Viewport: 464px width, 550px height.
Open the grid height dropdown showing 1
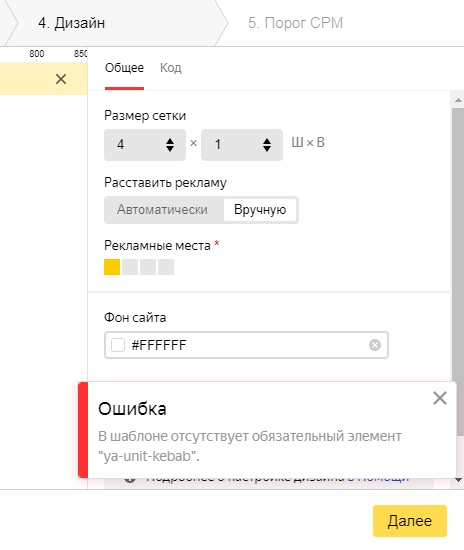pos(242,145)
